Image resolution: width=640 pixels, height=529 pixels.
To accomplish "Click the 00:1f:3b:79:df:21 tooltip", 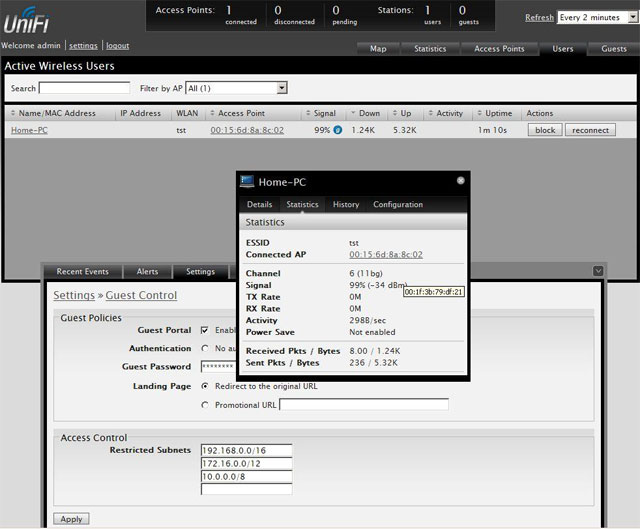I will click(433, 291).
